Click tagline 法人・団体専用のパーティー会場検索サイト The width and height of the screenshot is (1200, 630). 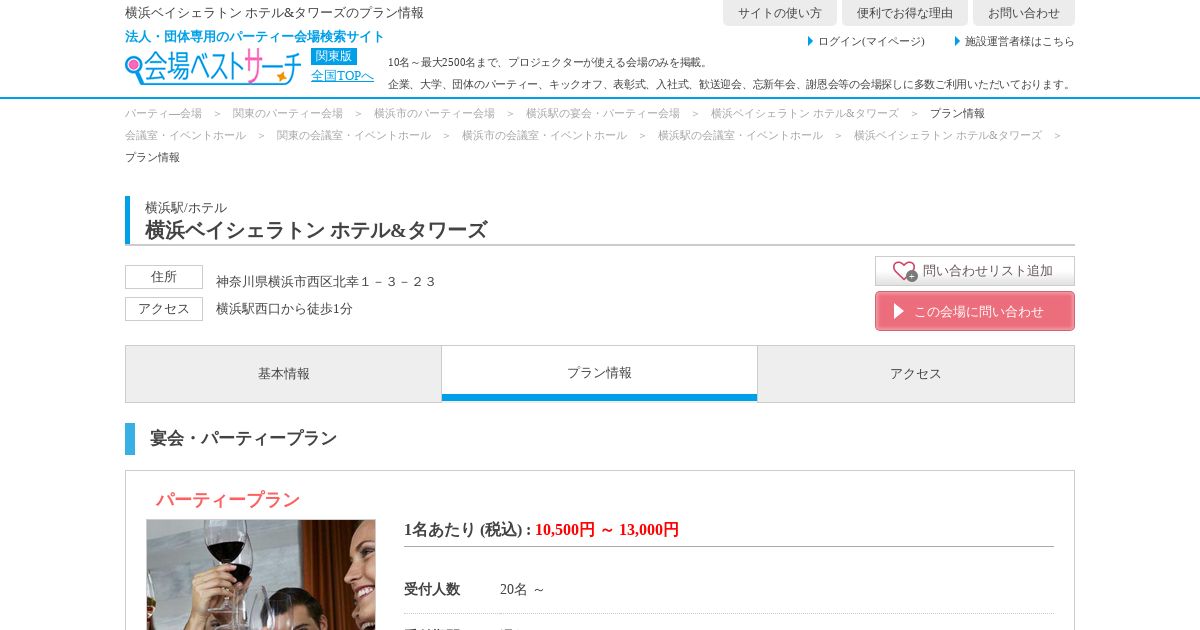255,37
